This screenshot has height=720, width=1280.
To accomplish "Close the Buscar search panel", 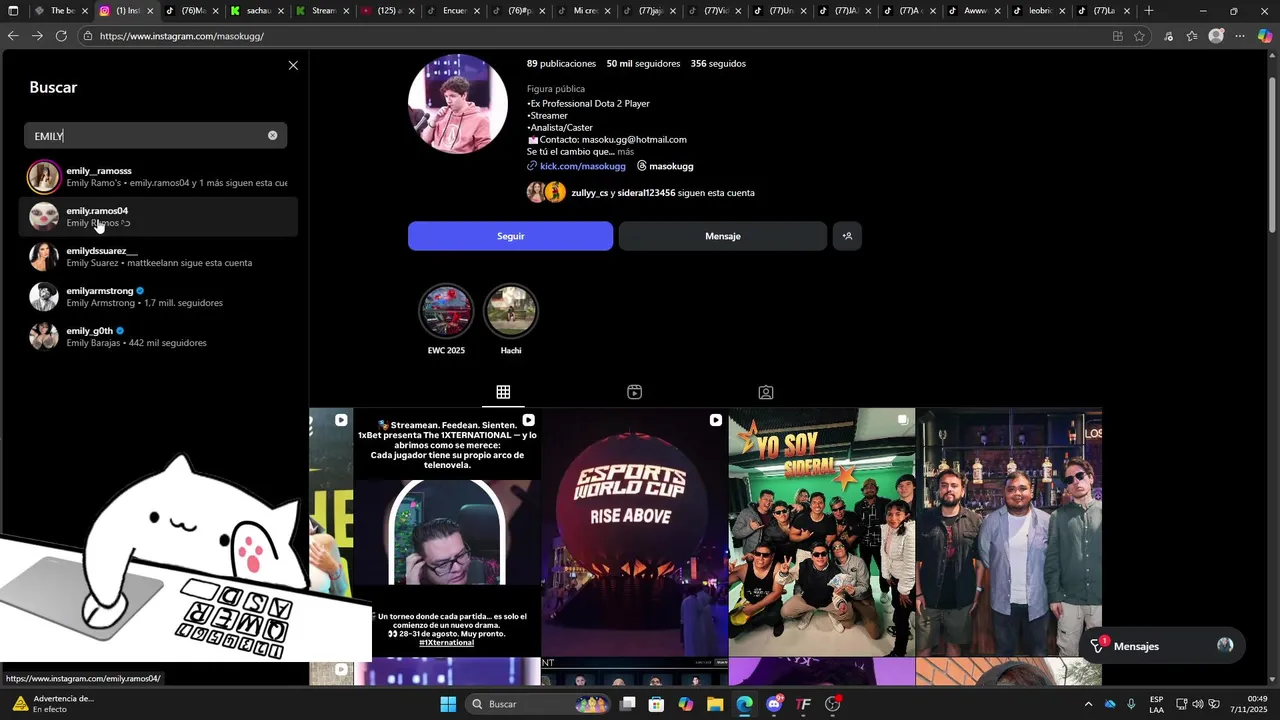I will (293, 65).
